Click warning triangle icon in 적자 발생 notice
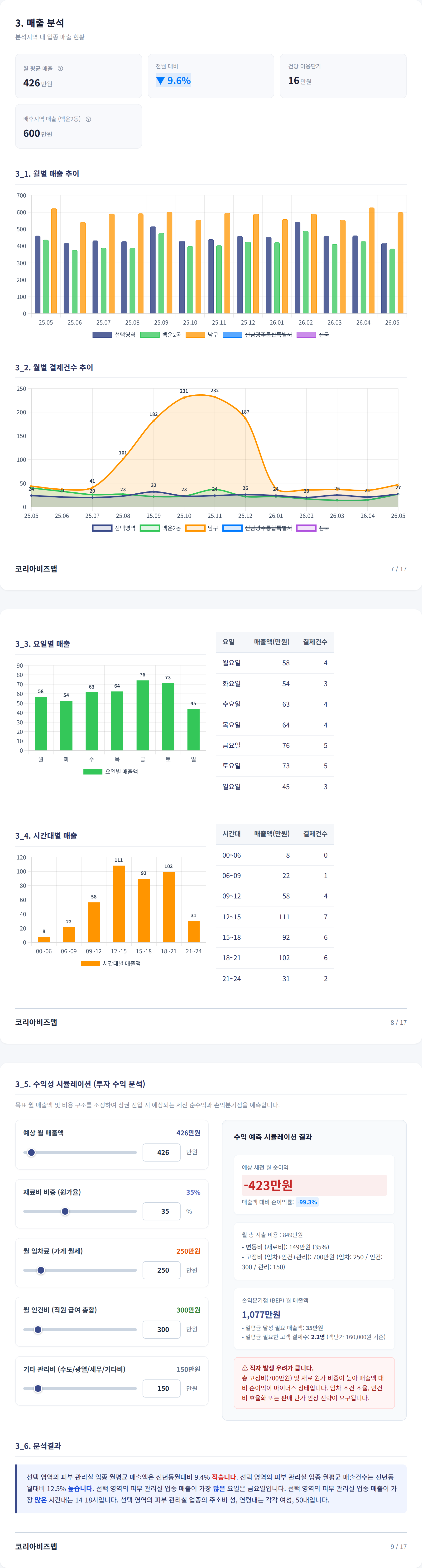 [245, 1368]
